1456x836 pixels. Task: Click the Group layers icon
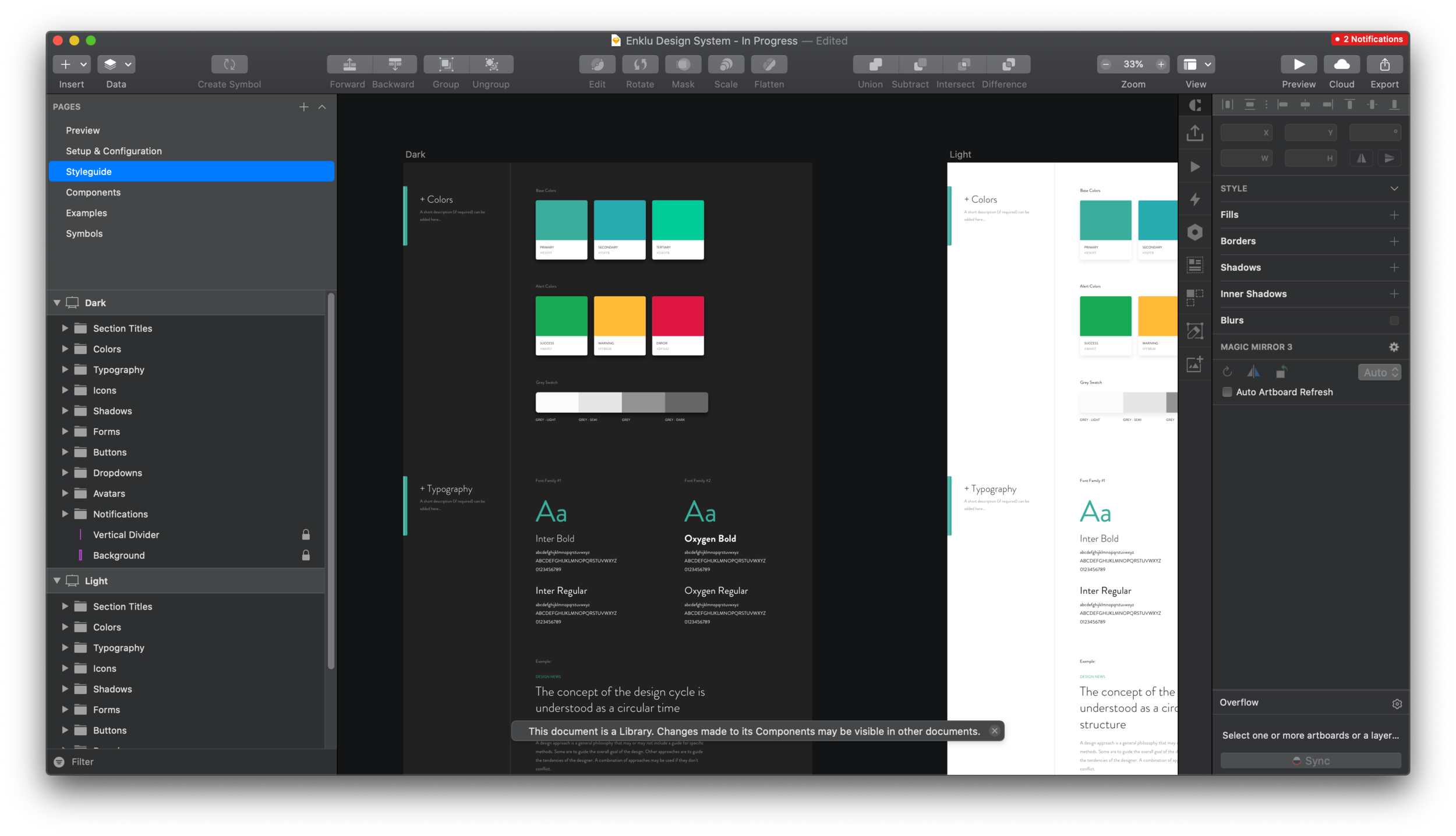[x=446, y=65]
